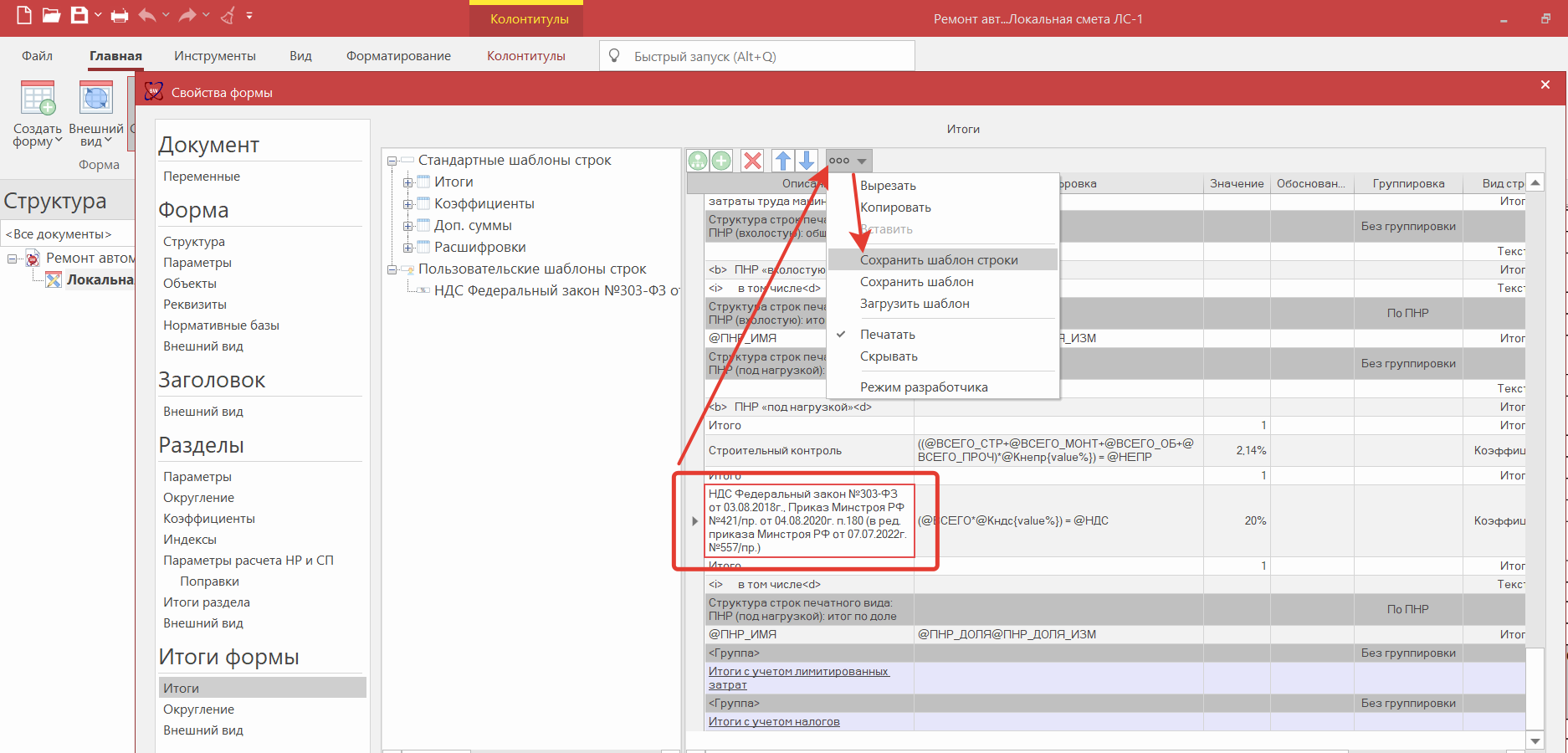Choose Сохранить шаблон строки menu item
The image size is (1568, 753).
click(x=943, y=260)
